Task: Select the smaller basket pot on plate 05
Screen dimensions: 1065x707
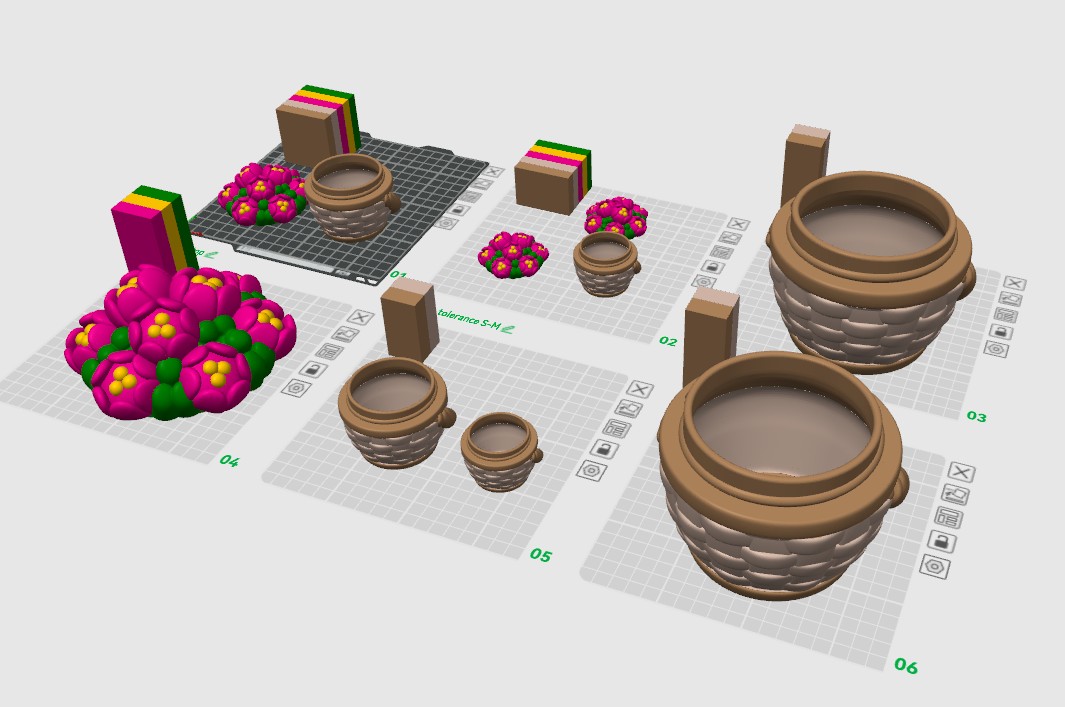Action: [x=501, y=452]
